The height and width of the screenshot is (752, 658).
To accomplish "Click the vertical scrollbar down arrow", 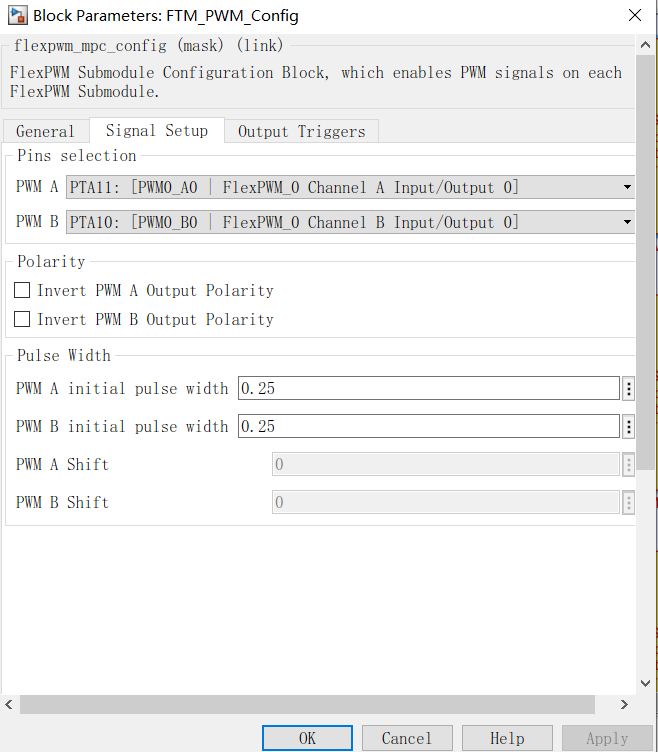I will pyautogui.click(x=646, y=683).
